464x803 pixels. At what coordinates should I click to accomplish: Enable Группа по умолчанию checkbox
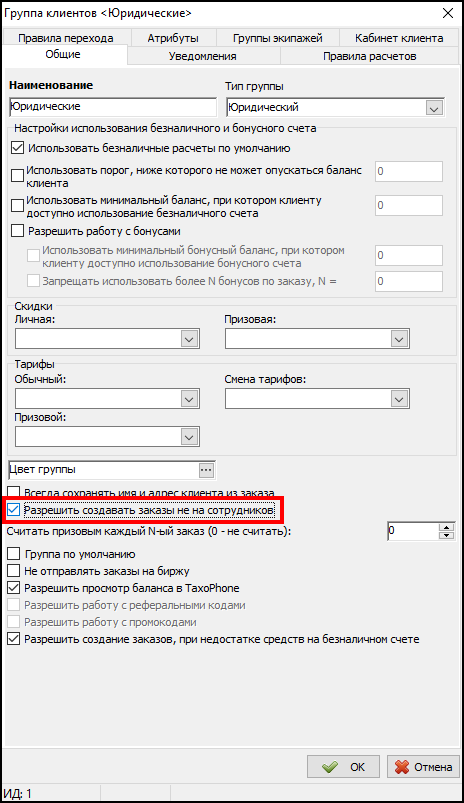(x=13, y=554)
